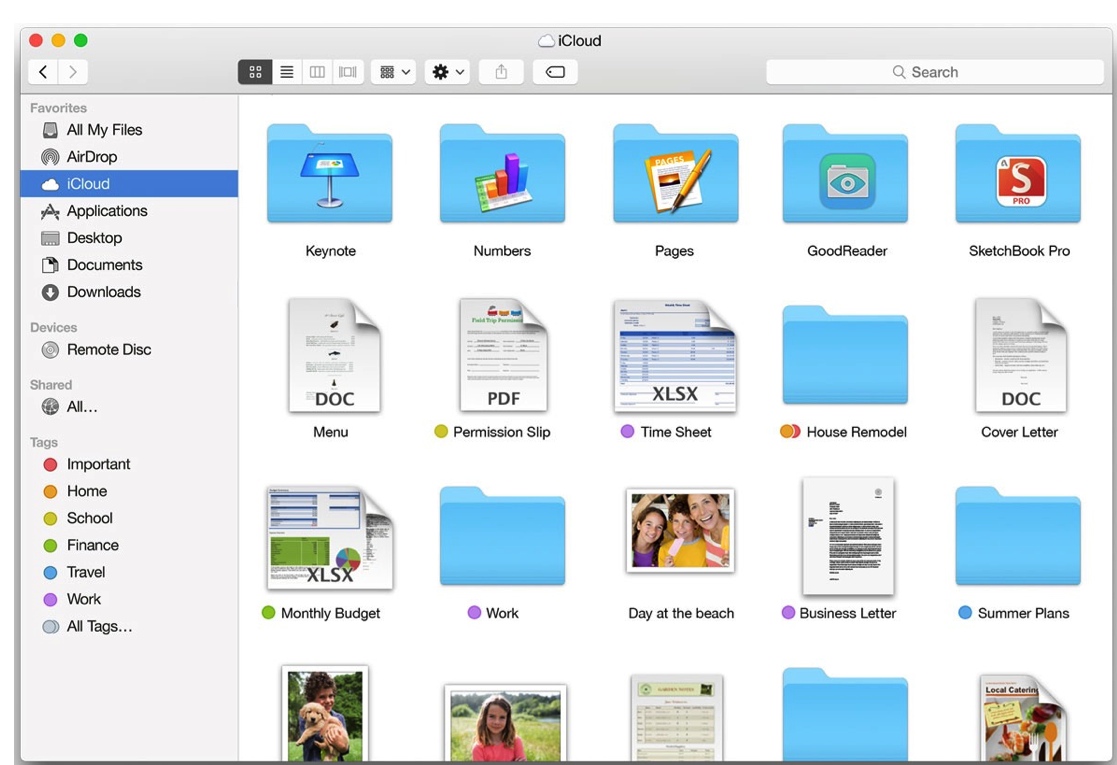Image resolution: width=1117 pixels, height=765 pixels.
Task: Click the "Devices" sidebar heading
Action: [53, 328]
